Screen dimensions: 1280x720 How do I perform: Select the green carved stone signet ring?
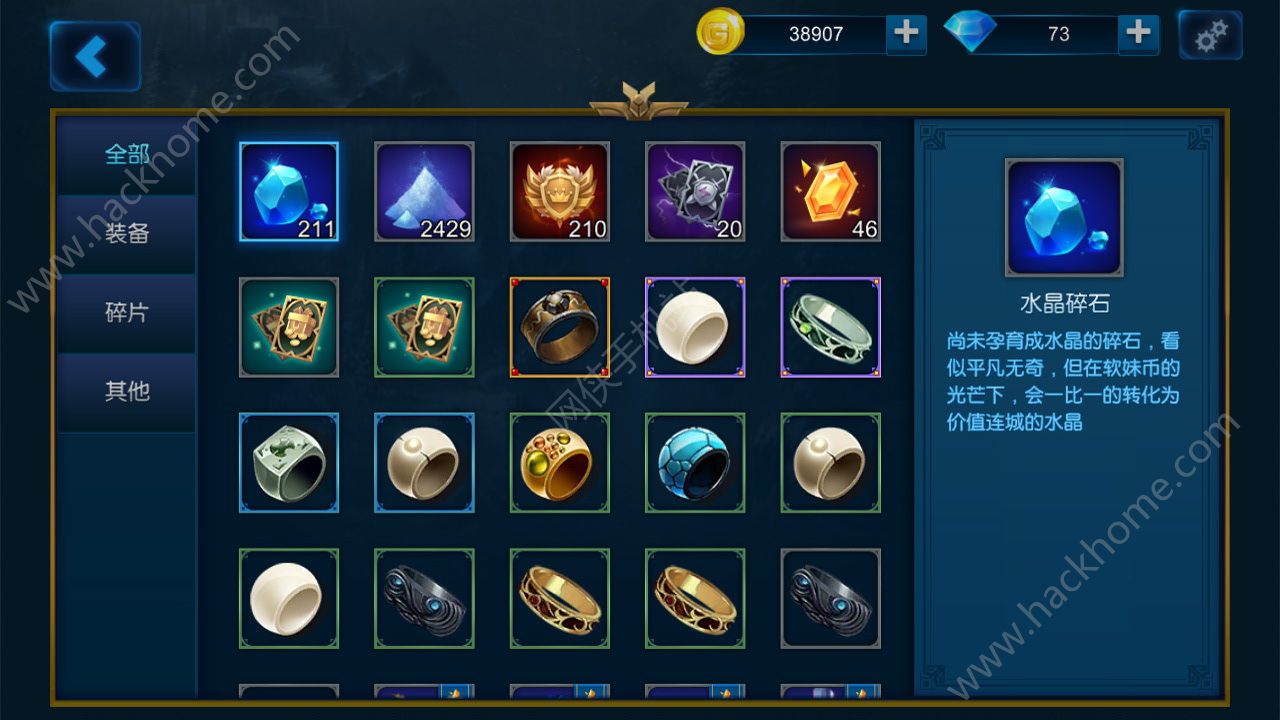click(x=289, y=463)
